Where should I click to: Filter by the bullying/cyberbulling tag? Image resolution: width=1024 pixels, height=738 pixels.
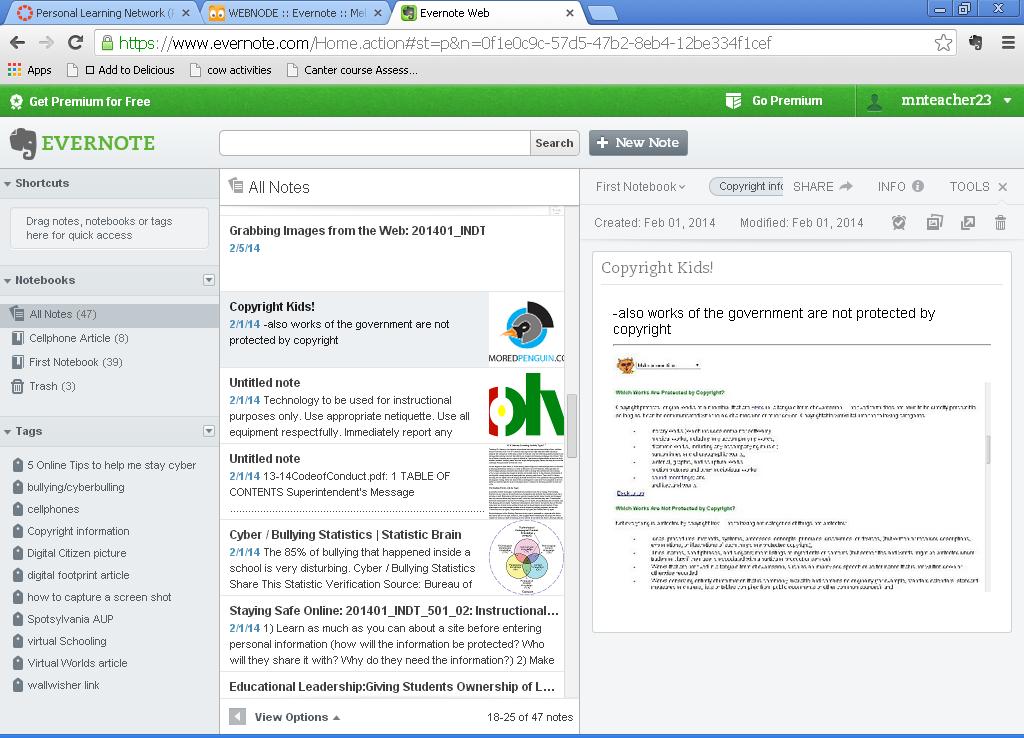pyautogui.click(x=76, y=487)
